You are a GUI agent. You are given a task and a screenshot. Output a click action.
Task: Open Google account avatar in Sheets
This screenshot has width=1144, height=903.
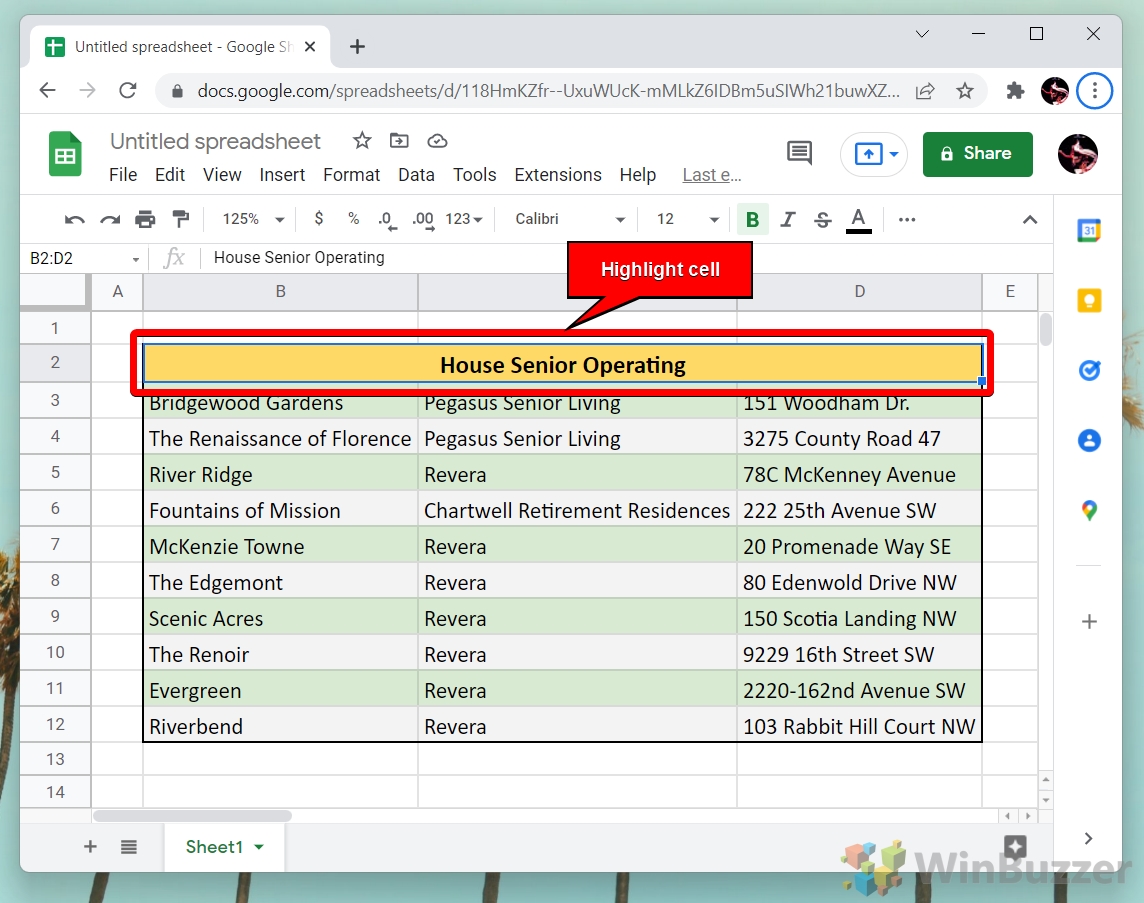(x=1078, y=154)
